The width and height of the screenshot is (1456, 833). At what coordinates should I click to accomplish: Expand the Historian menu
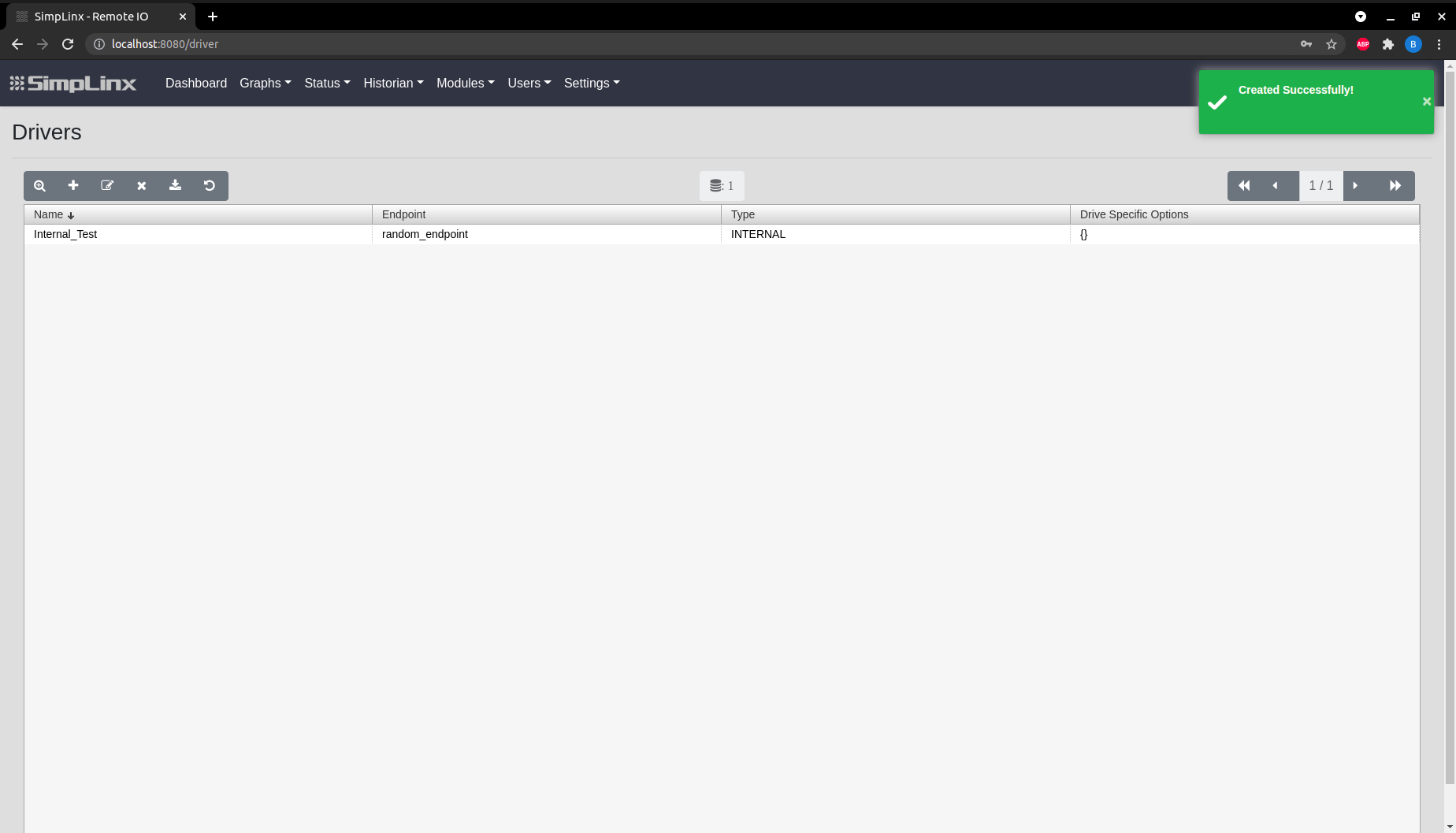[393, 83]
